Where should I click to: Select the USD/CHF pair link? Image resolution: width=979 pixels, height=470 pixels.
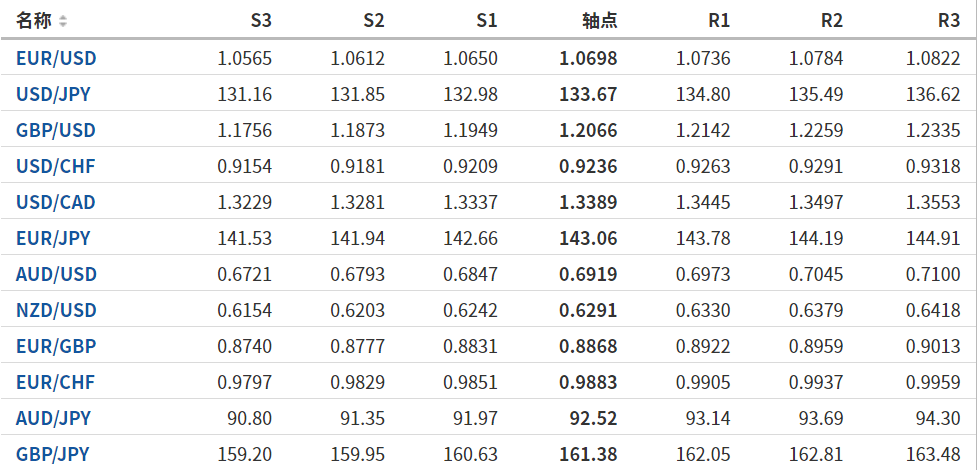pos(55,167)
